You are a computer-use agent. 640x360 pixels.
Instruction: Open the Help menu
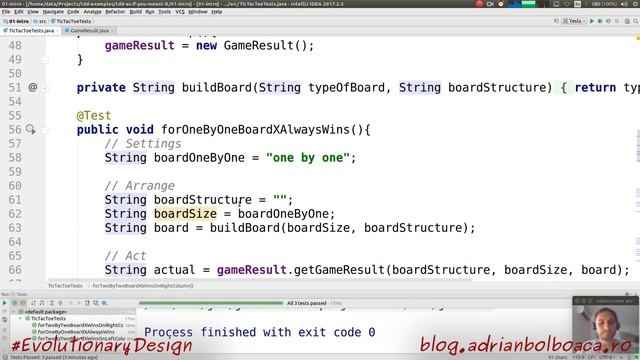[217, 12]
